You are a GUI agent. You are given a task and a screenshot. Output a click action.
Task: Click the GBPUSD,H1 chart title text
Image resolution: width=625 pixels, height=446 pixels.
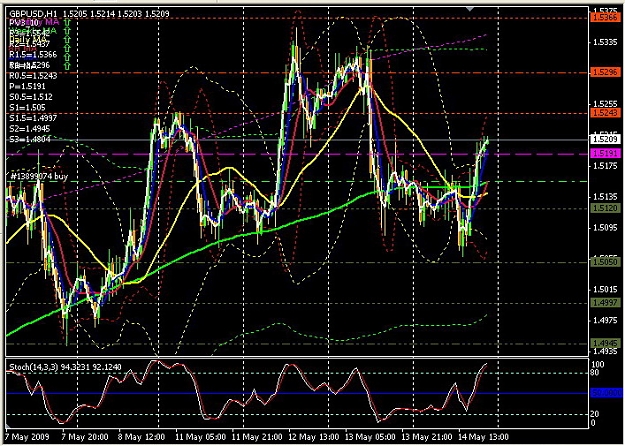click(33, 14)
